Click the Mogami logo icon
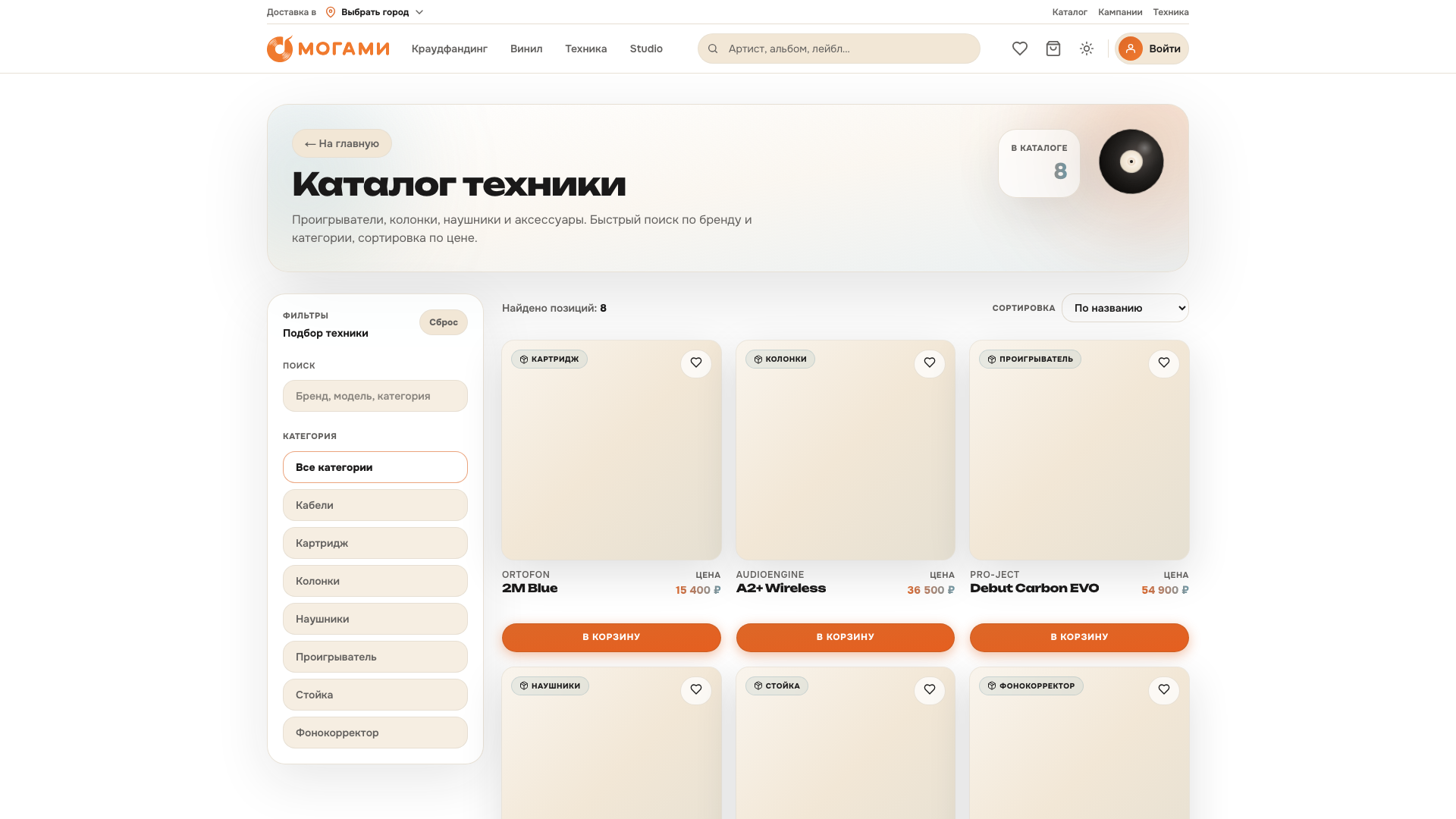This screenshot has height=819, width=1456. point(280,49)
